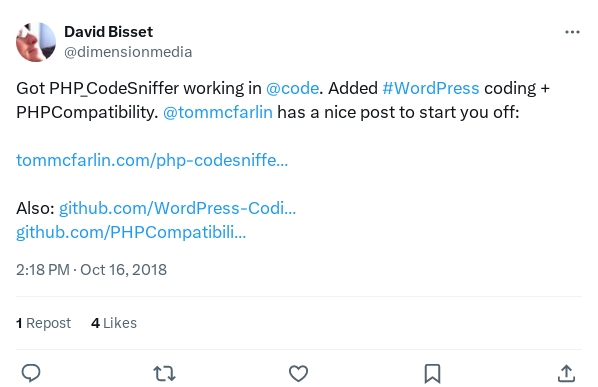The image size is (598, 387).
Task: Bookmark this tweet
Action: tap(432, 373)
